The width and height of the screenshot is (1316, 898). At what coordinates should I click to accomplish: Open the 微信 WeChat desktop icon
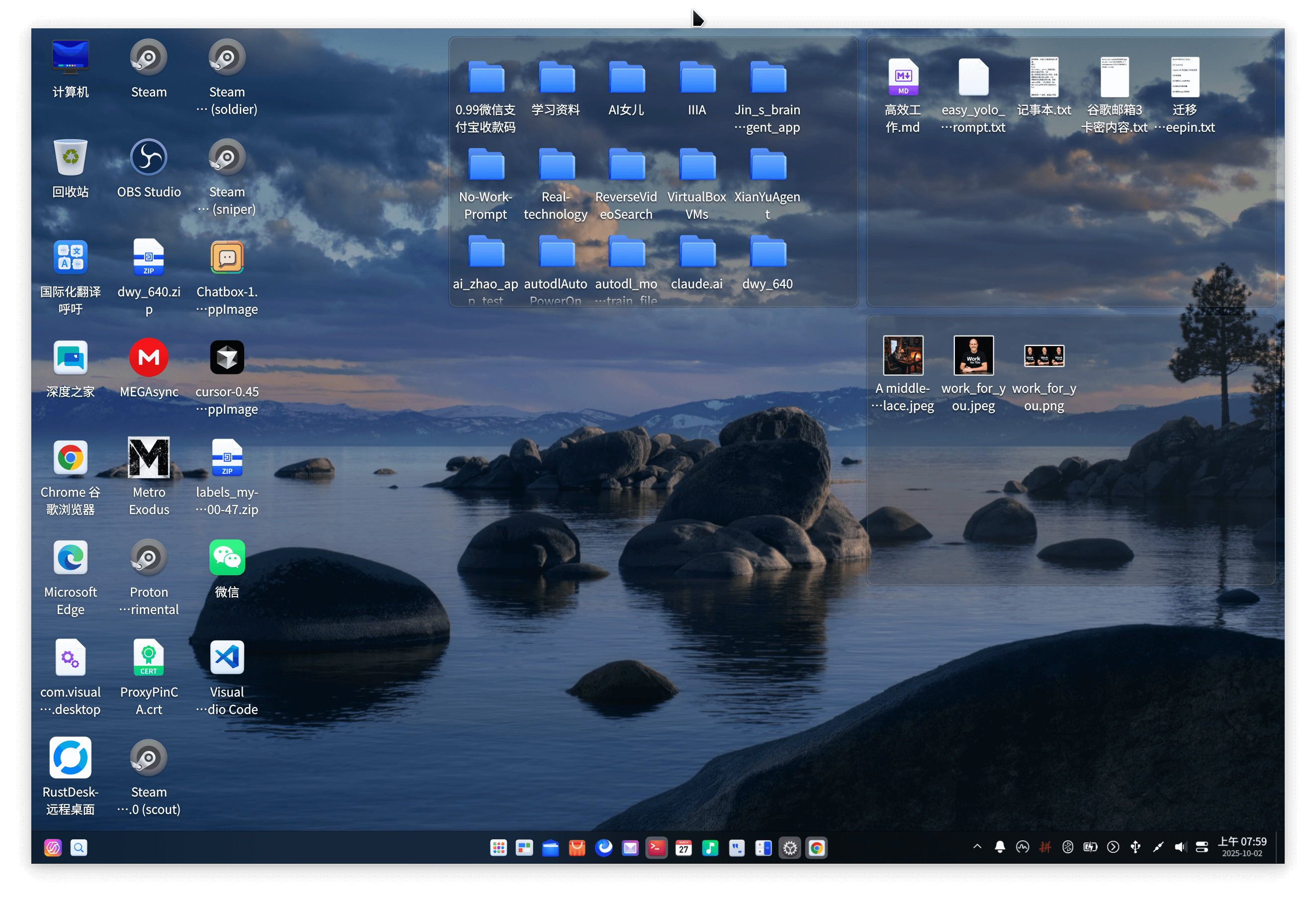click(x=227, y=558)
